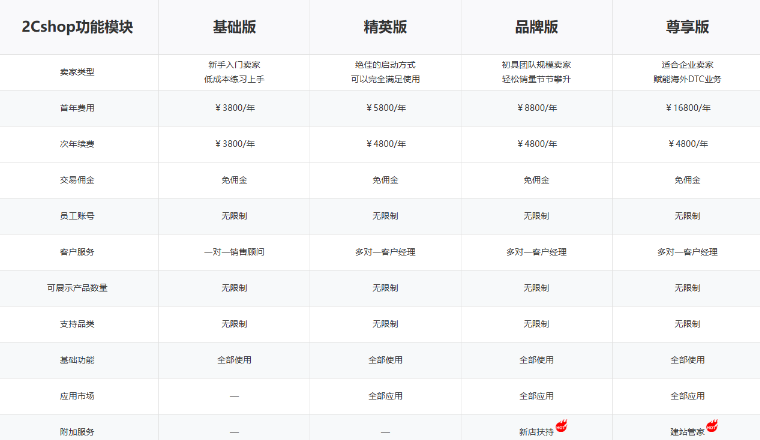Click the HOT flame icon beside 建站管家
This screenshot has height=440, width=760.
712,426
